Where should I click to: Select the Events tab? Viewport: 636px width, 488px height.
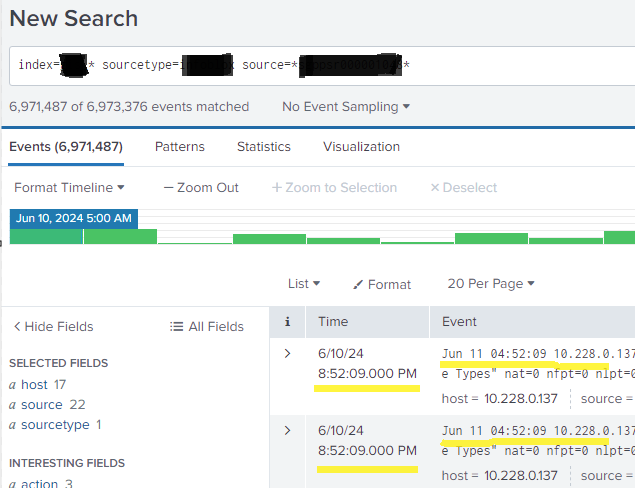(65, 146)
